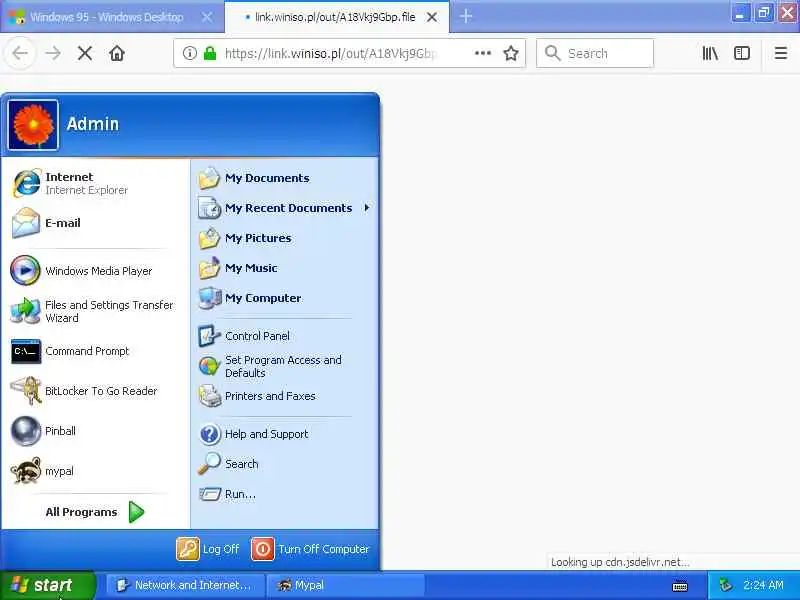Screen dimensions: 800x600
Task: Click the Log Off button
Action: click(208, 549)
